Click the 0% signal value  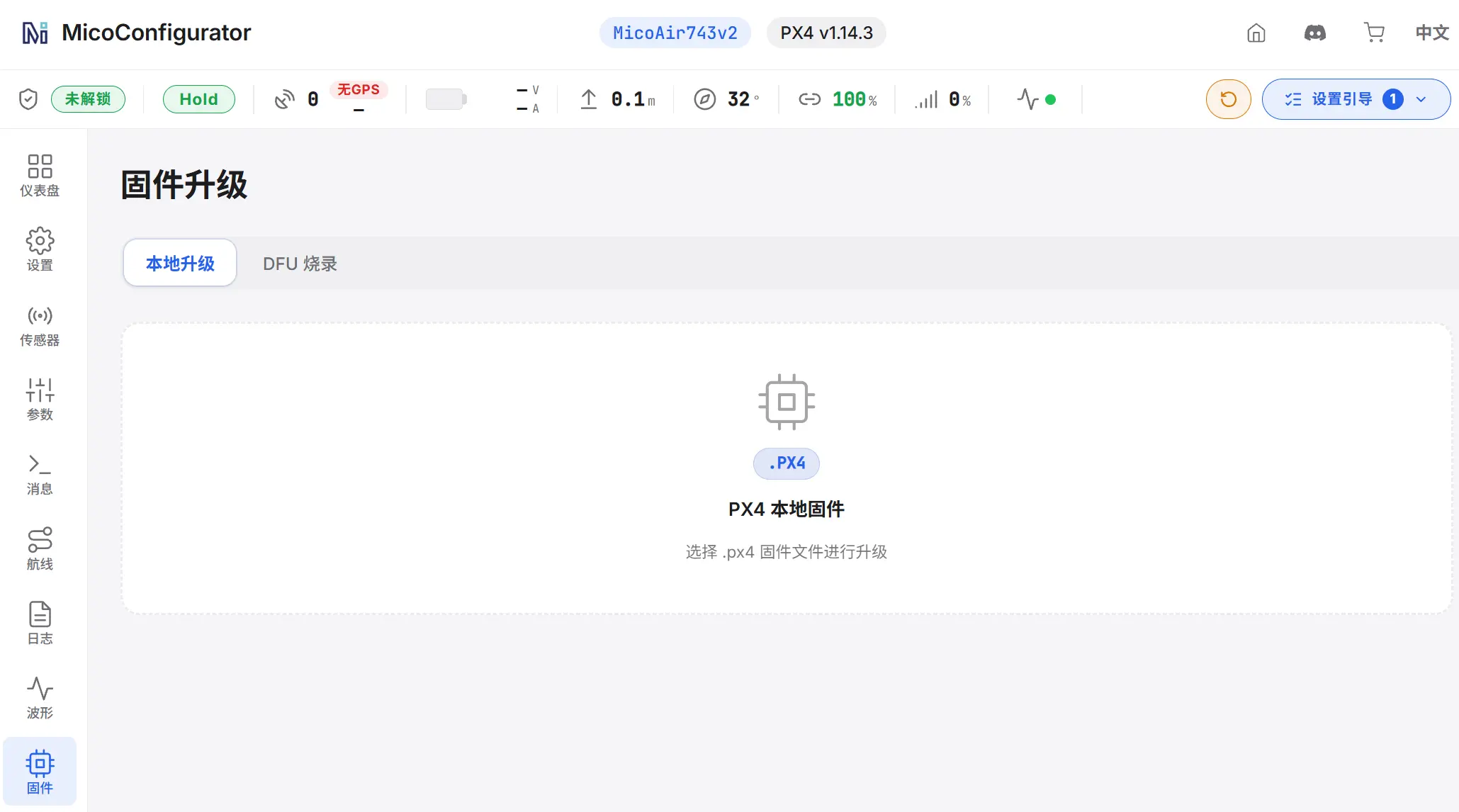point(960,99)
